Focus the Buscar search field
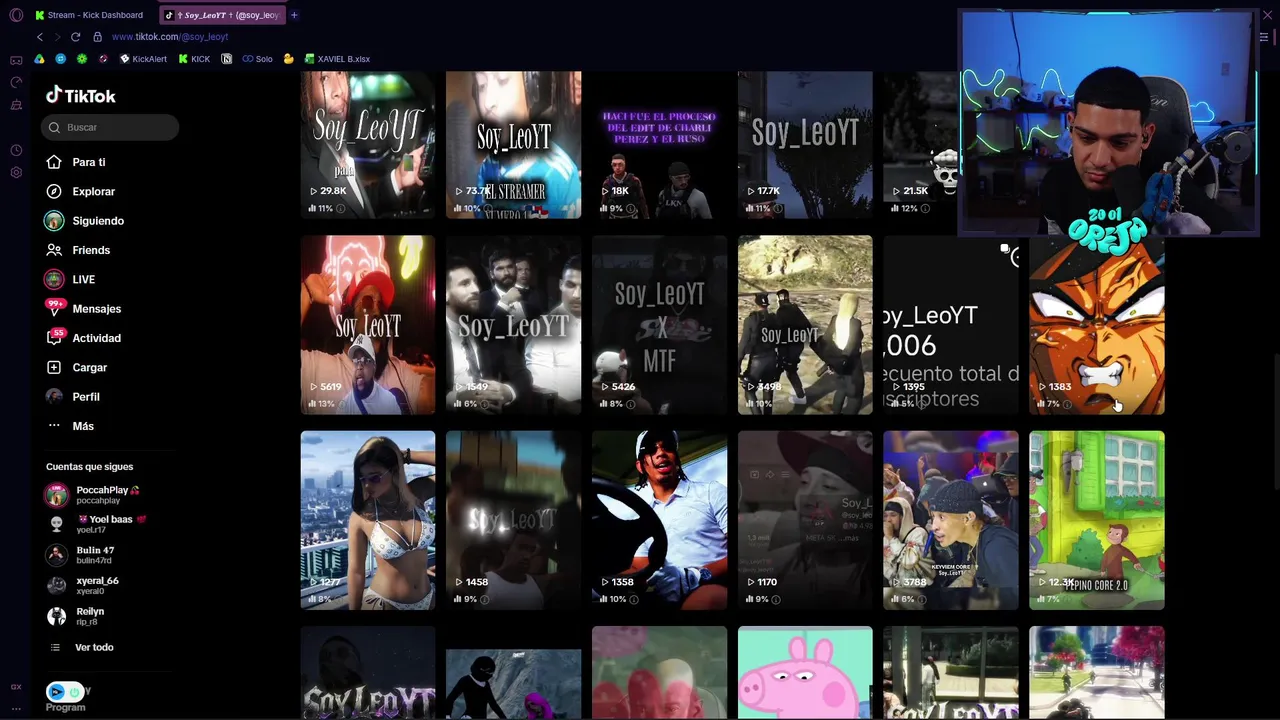The height and width of the screenshot is (720, 1280). click(112, 127)
